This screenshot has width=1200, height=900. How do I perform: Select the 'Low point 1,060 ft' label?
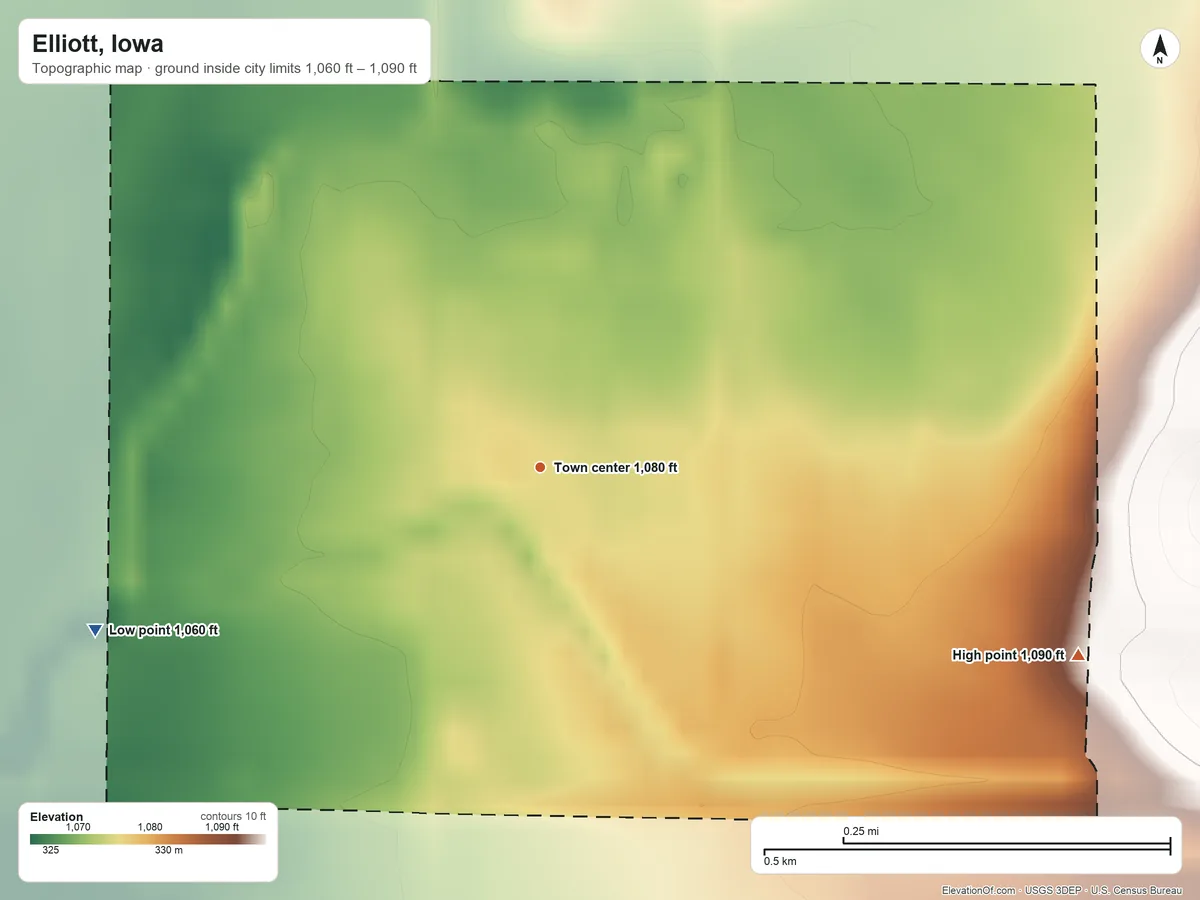click(163, 630)
